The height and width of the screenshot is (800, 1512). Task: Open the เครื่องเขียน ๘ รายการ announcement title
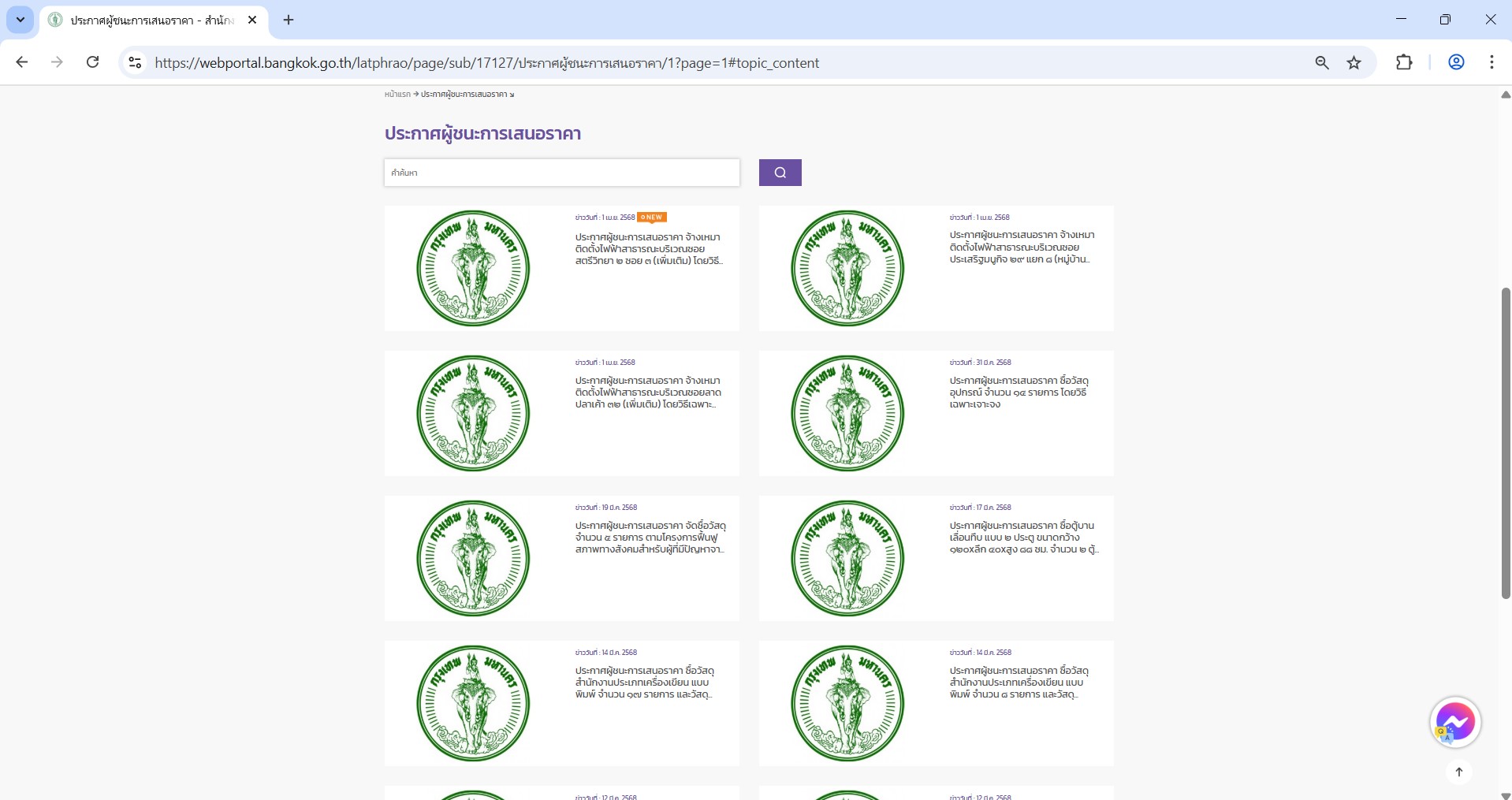coord(1019,683)
